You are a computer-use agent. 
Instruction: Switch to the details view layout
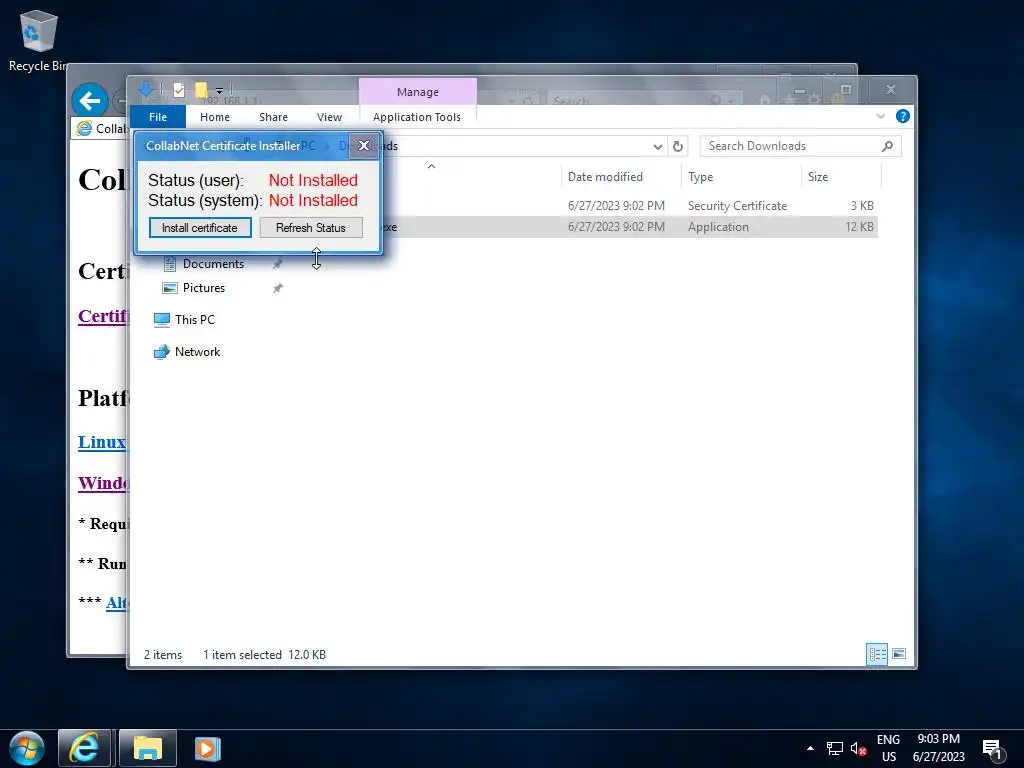[x=876, y=654]
